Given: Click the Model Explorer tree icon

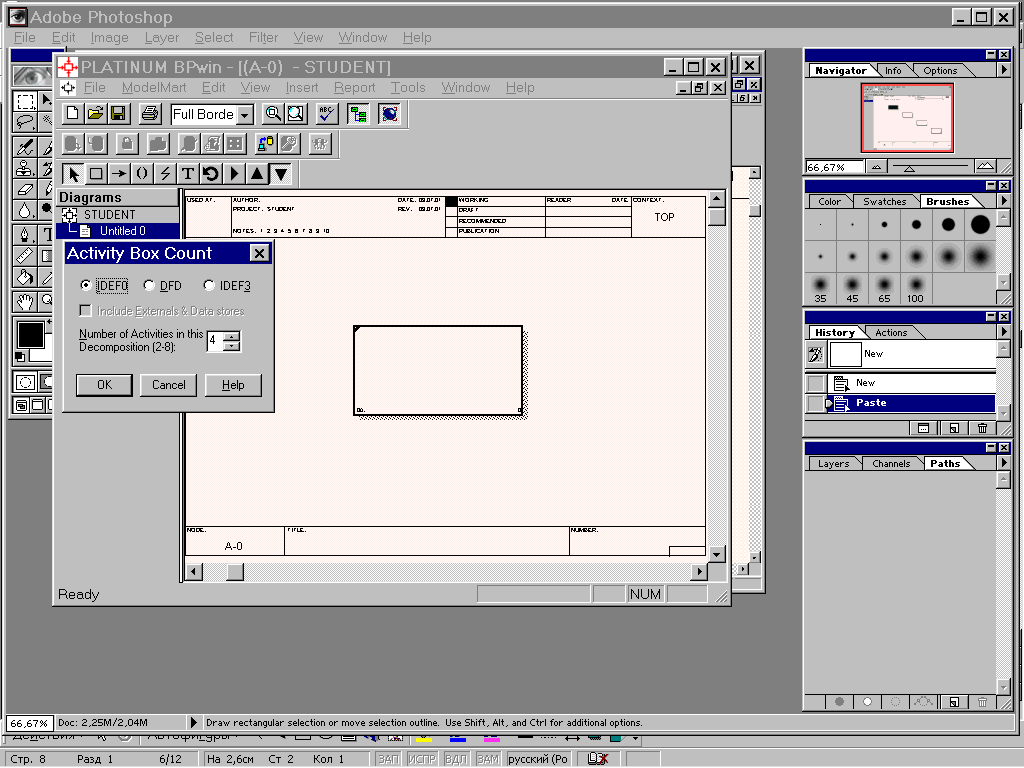Looking at the screenshot, I should click(358, 114).
